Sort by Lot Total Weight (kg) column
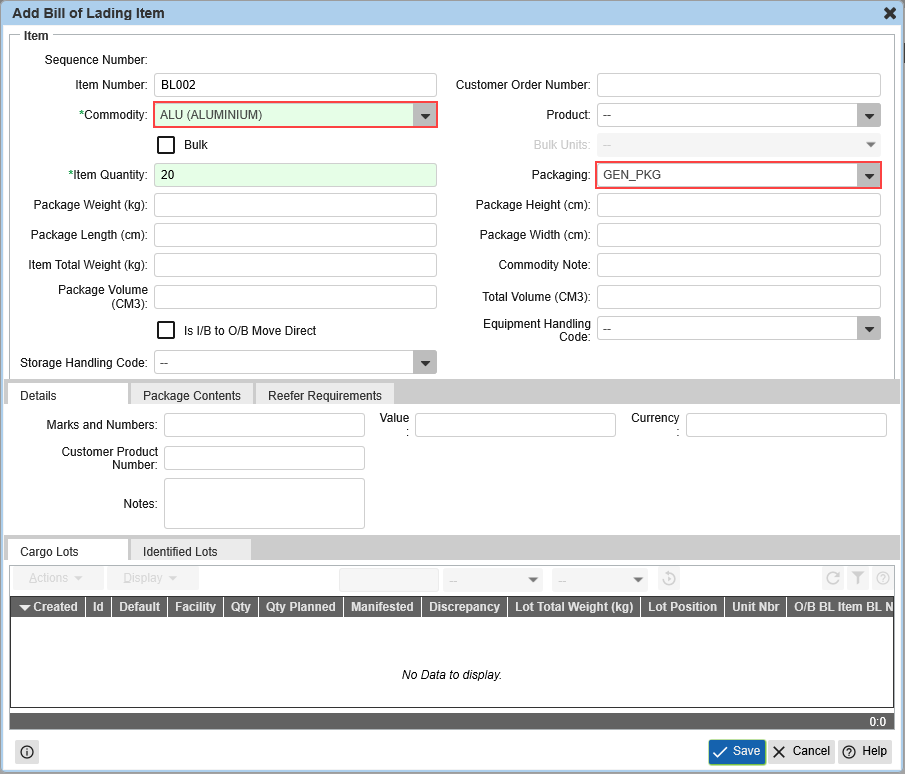This screenshot has height=774, width=905. coord(574,607)
